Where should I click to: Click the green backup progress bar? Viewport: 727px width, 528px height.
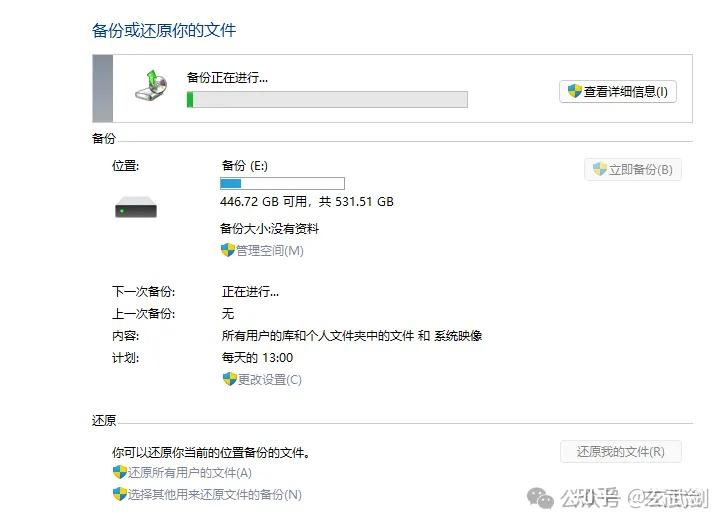[x=327, y=100]
